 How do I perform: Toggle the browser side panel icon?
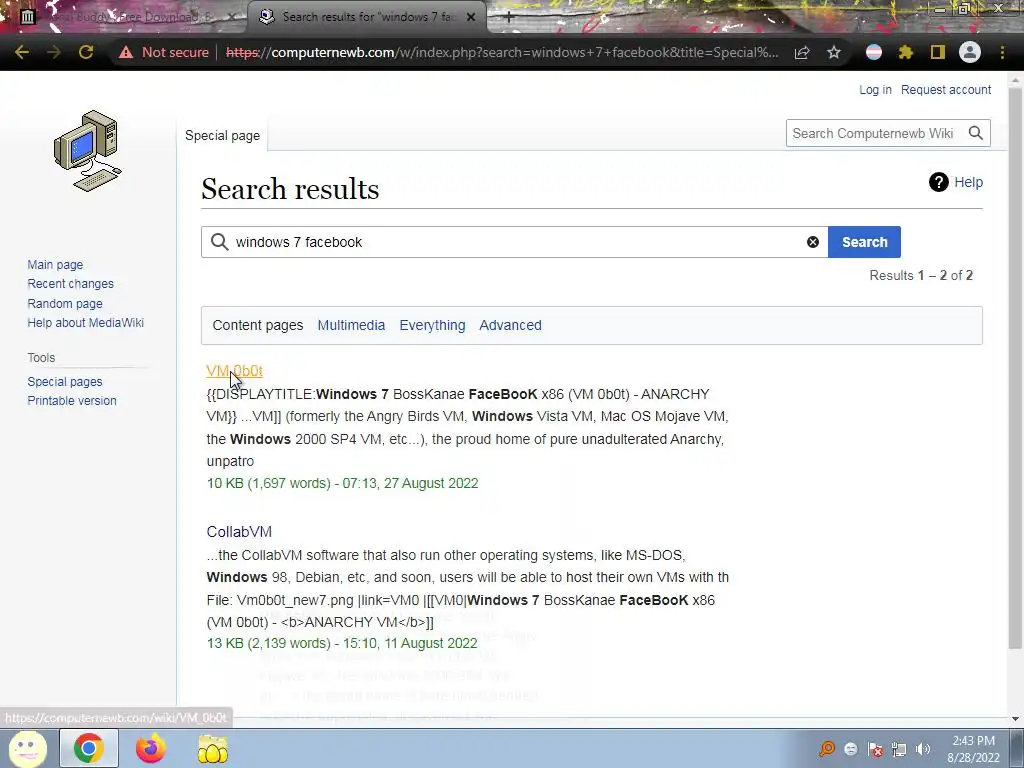pos(938,52)
